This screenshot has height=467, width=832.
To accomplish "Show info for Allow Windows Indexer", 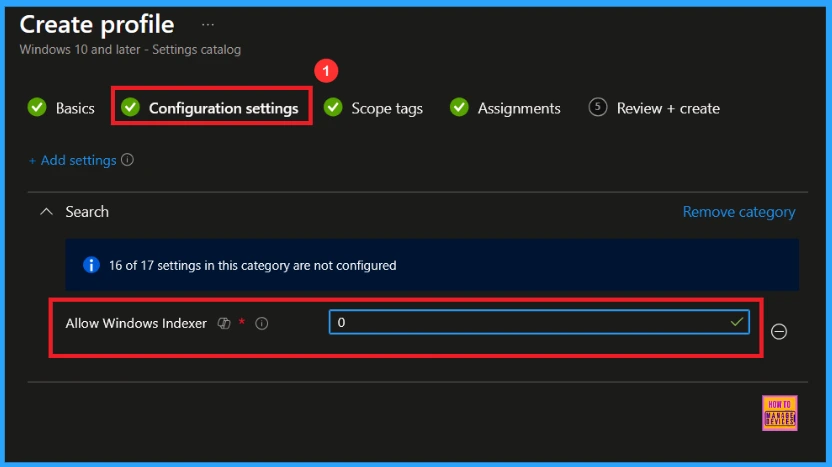I will pyautogui.click(x=262, y=323).
